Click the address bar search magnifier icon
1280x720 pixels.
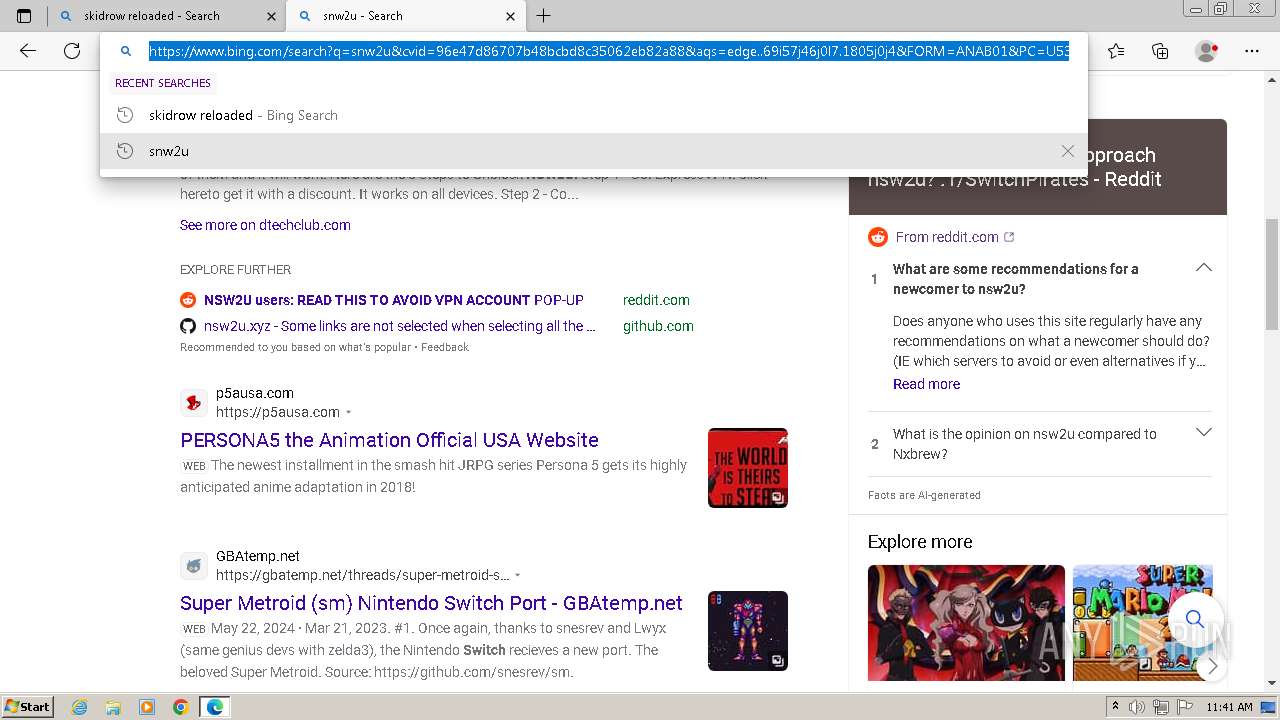click(126, 51)
